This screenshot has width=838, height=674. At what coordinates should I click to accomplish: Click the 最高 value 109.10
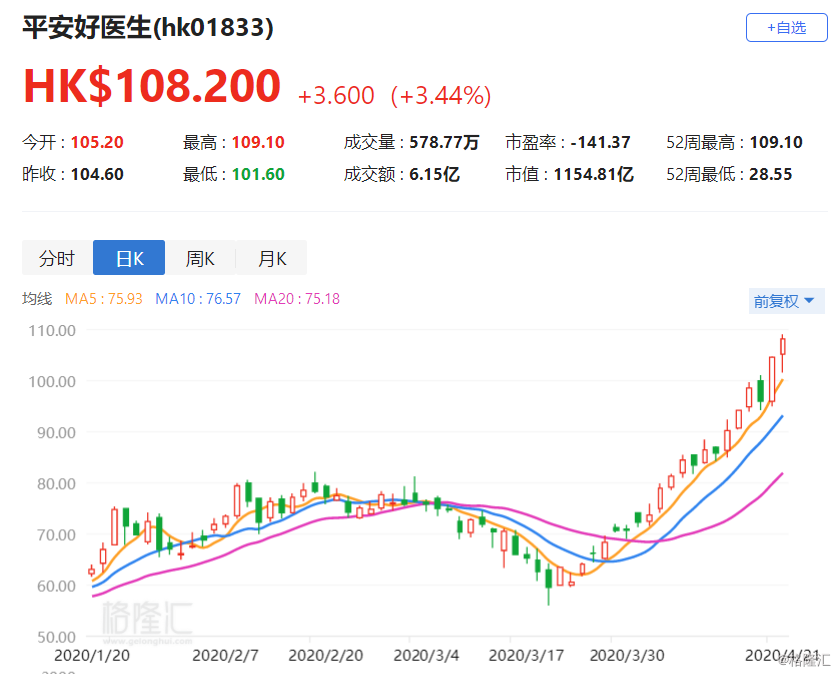click(258, 142)
